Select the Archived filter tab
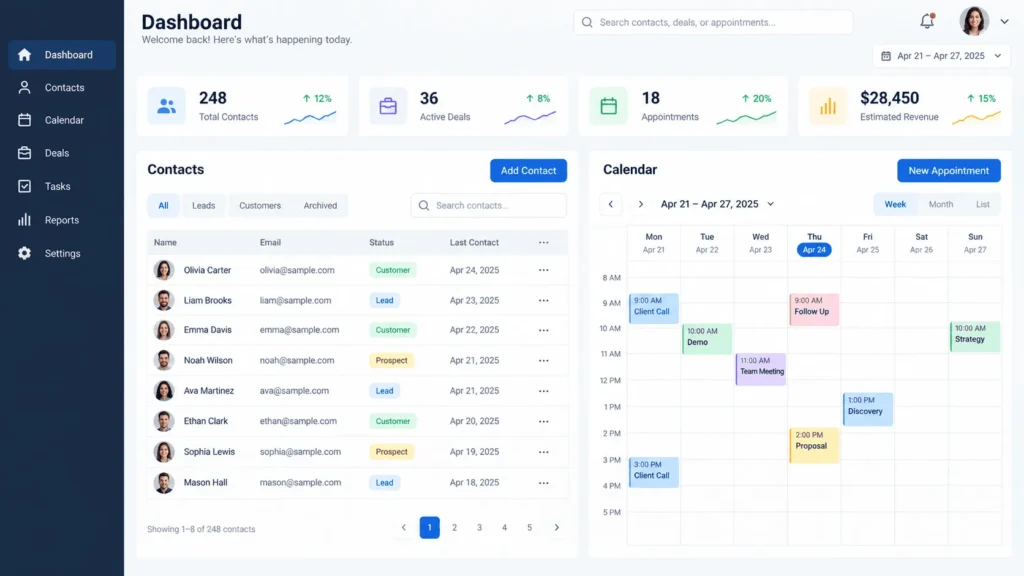The image size is (1024, 576). [x=320, y=206]
